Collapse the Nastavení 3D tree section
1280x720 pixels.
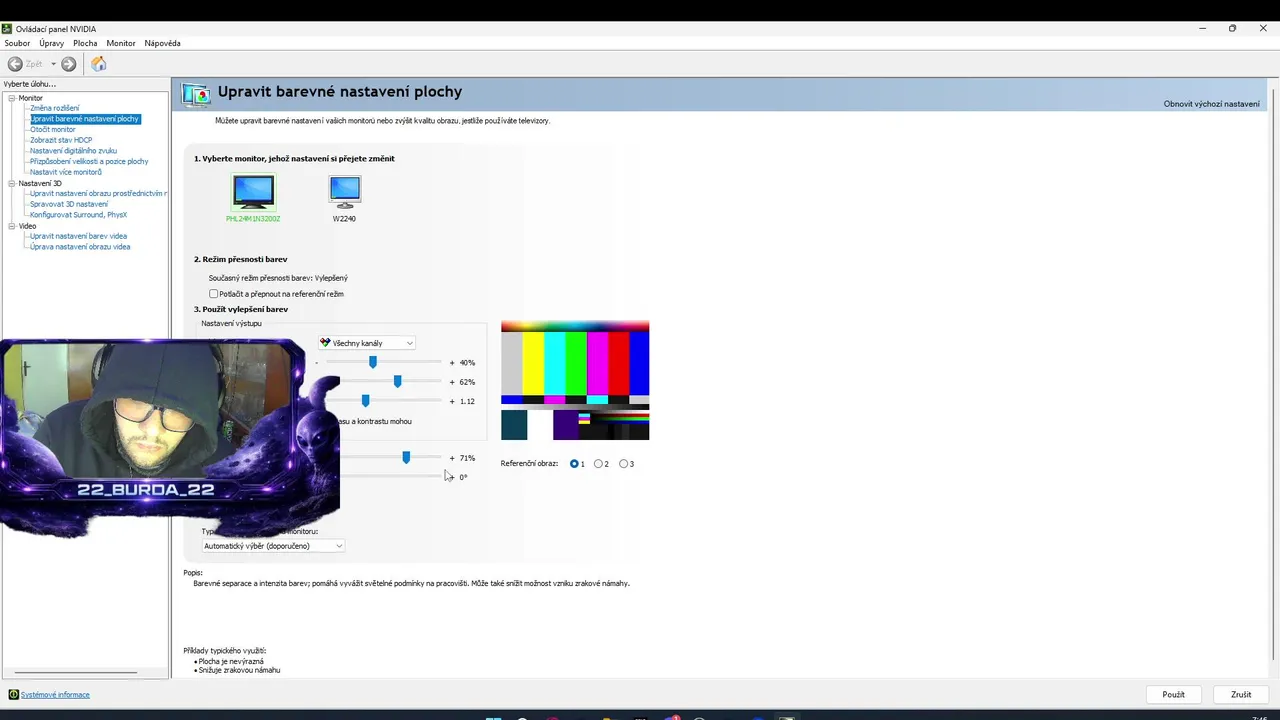(12, 183)
